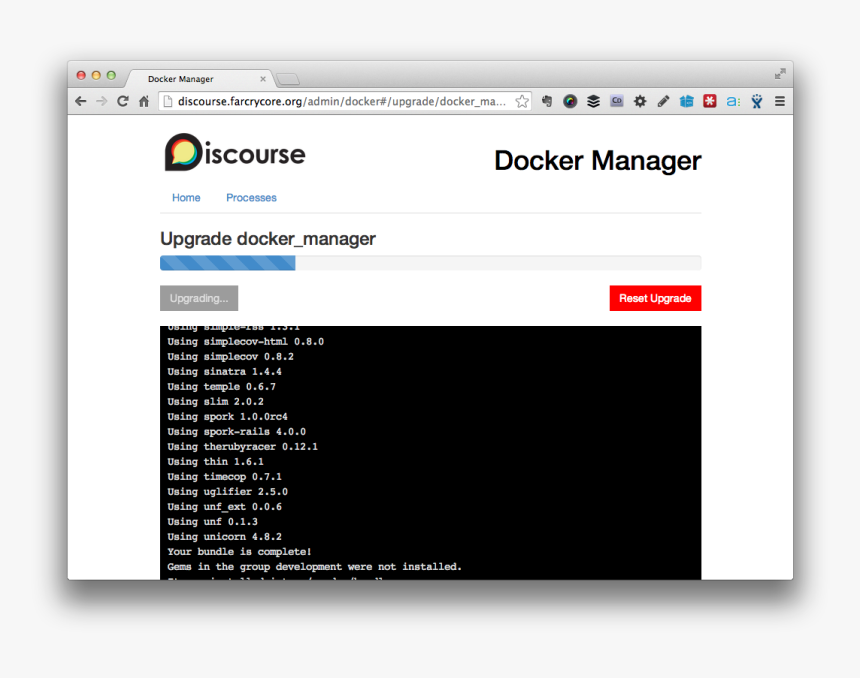Click log line 'Your bundle is complete!'

click(x=239, y=552)
